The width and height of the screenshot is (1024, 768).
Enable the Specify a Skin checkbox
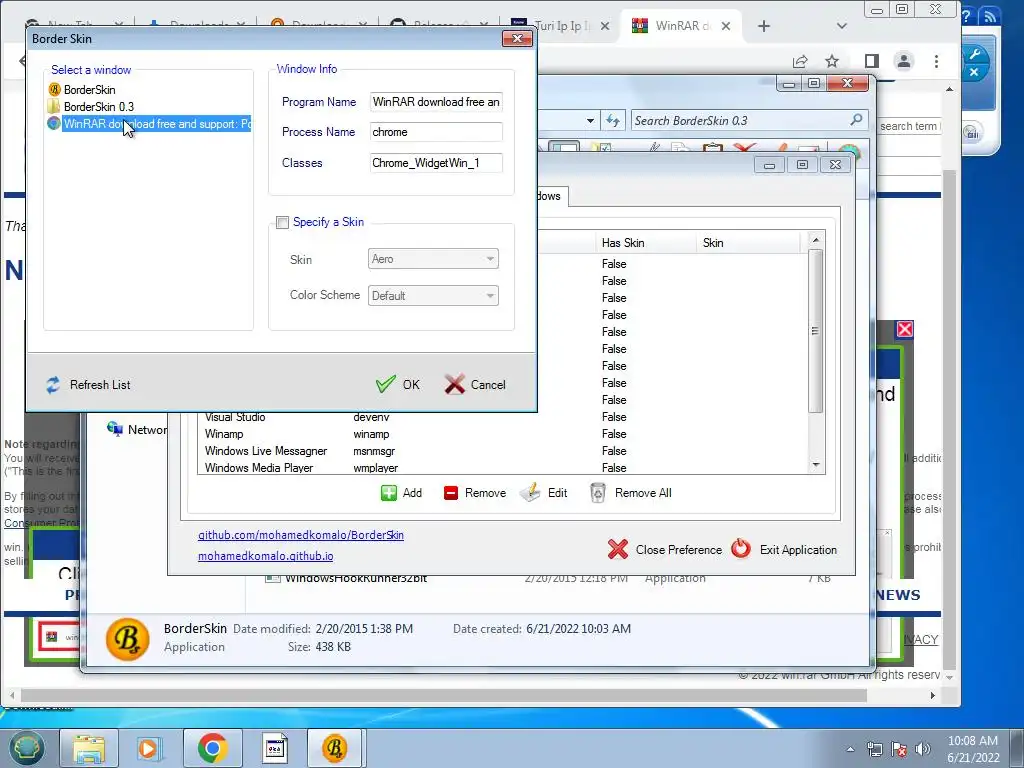pyautogui.click(x=282, y=223)
